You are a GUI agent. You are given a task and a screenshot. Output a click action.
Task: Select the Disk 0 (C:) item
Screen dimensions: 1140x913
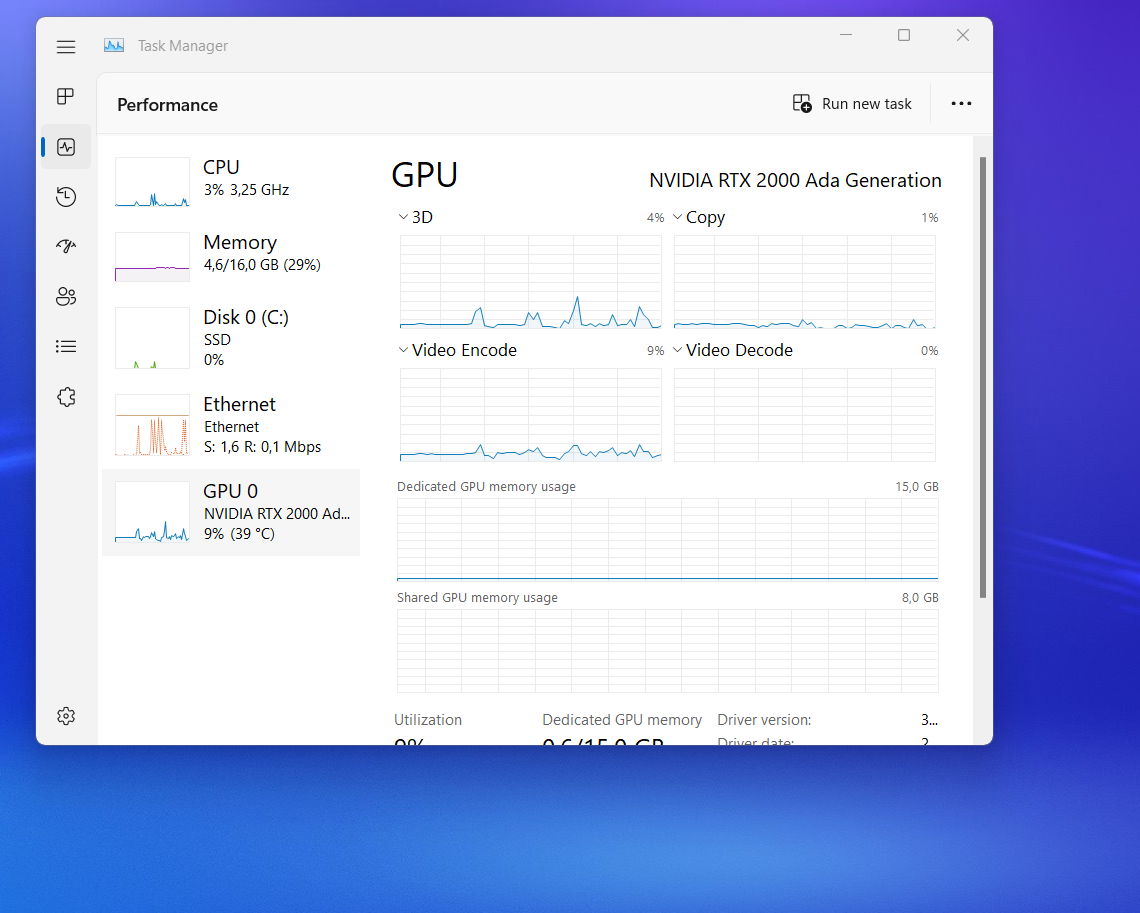(x=231, y=338)
